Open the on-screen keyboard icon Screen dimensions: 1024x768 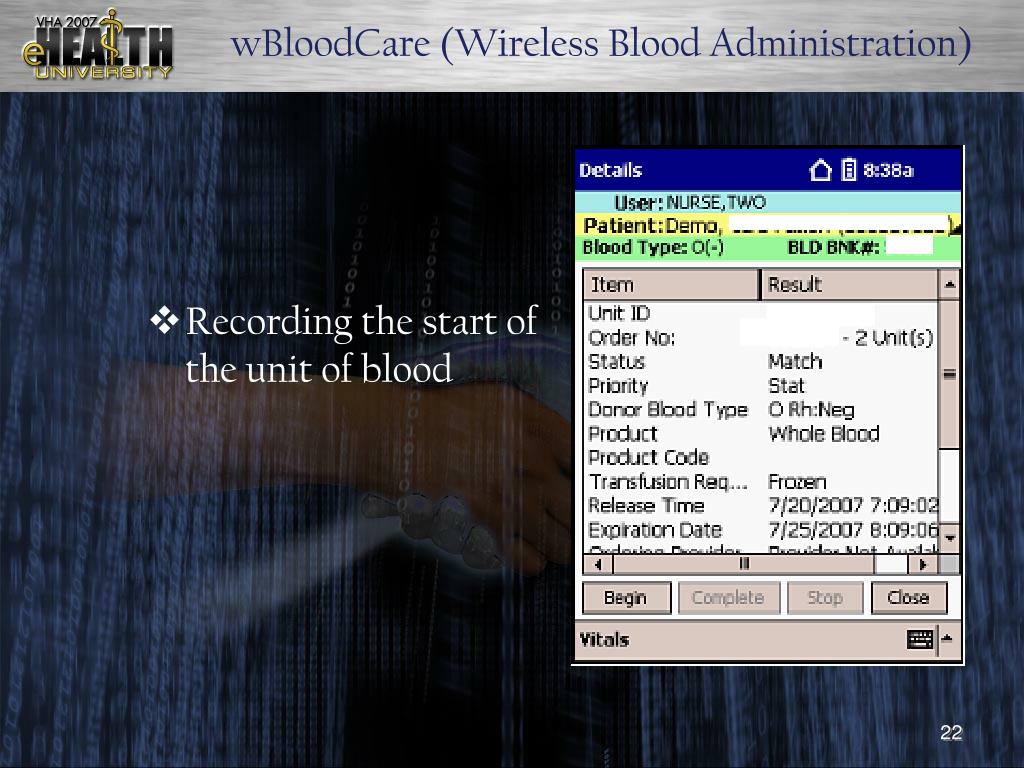pos(920,639)
